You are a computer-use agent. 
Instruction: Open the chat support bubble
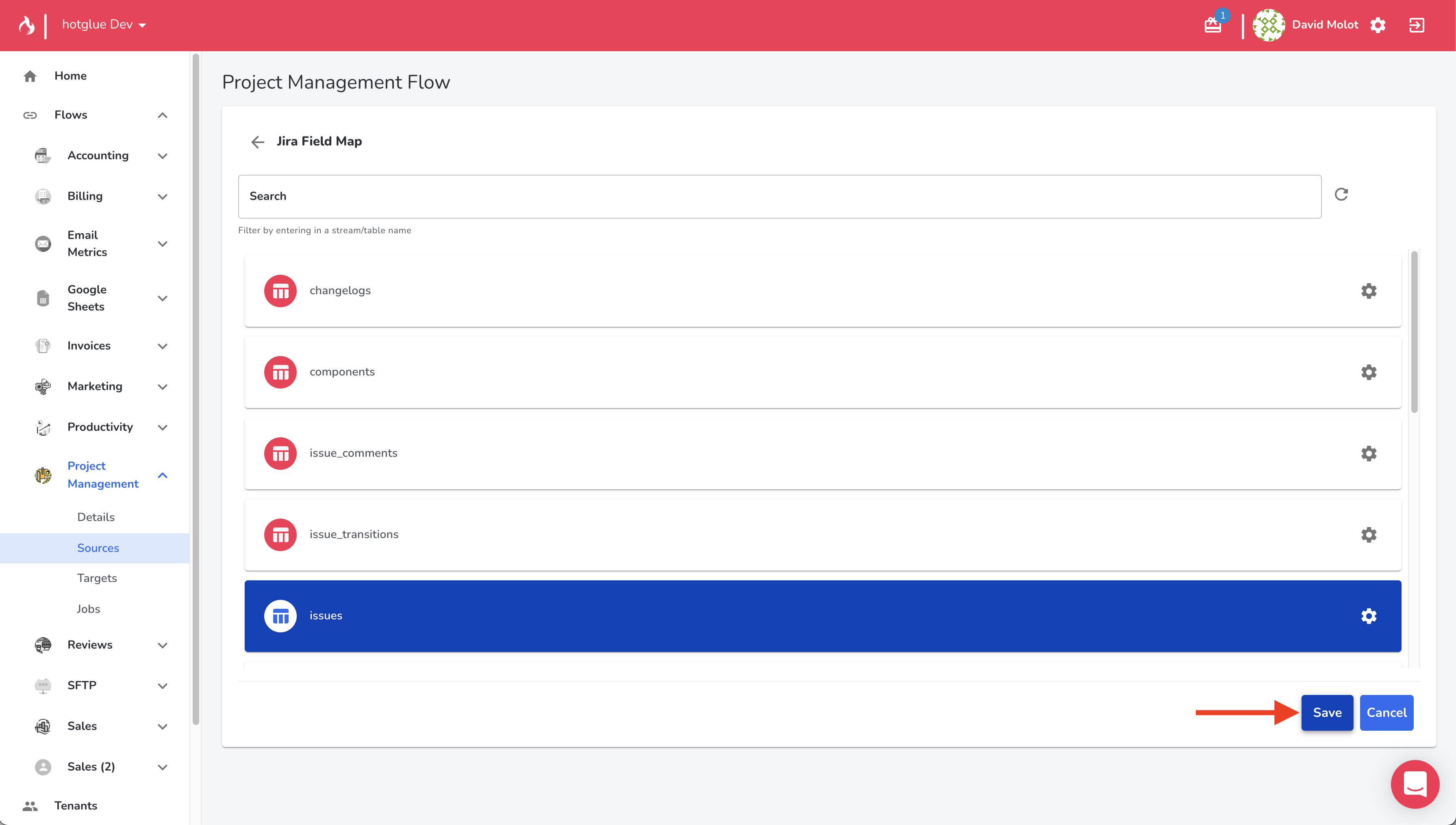point(1415,784)
